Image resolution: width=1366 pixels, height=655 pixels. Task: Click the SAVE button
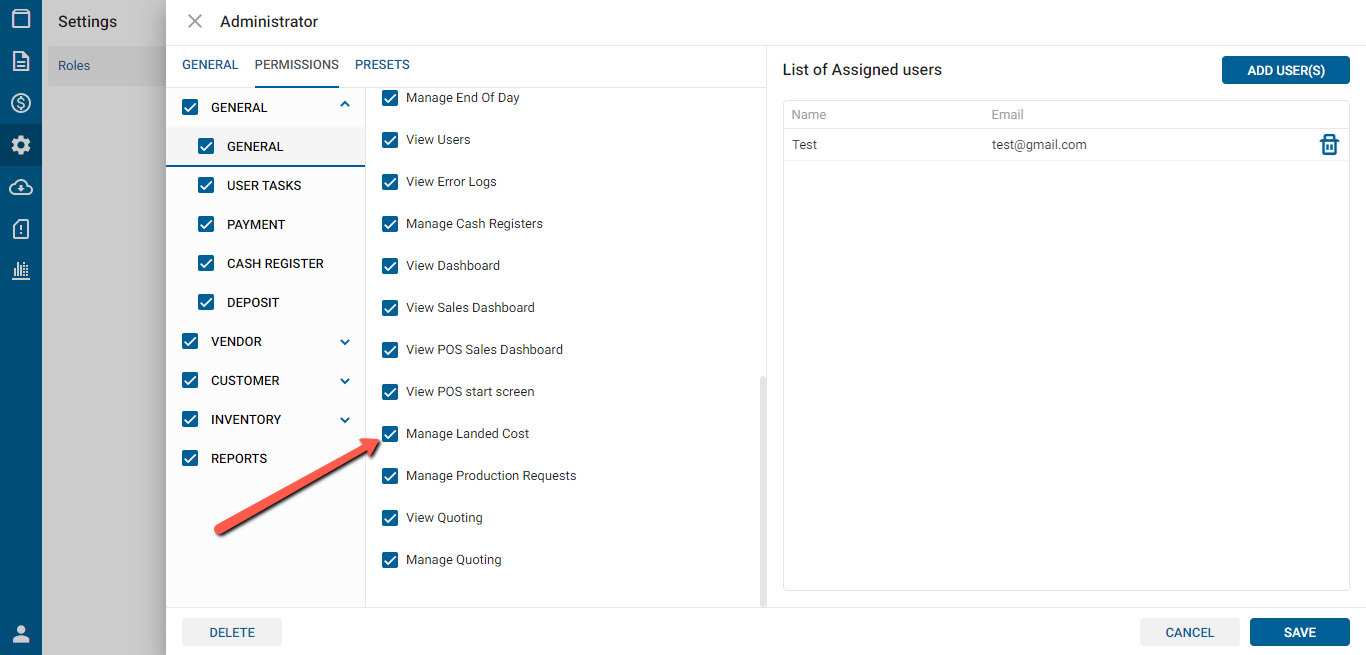click(x=1299, y=632)
